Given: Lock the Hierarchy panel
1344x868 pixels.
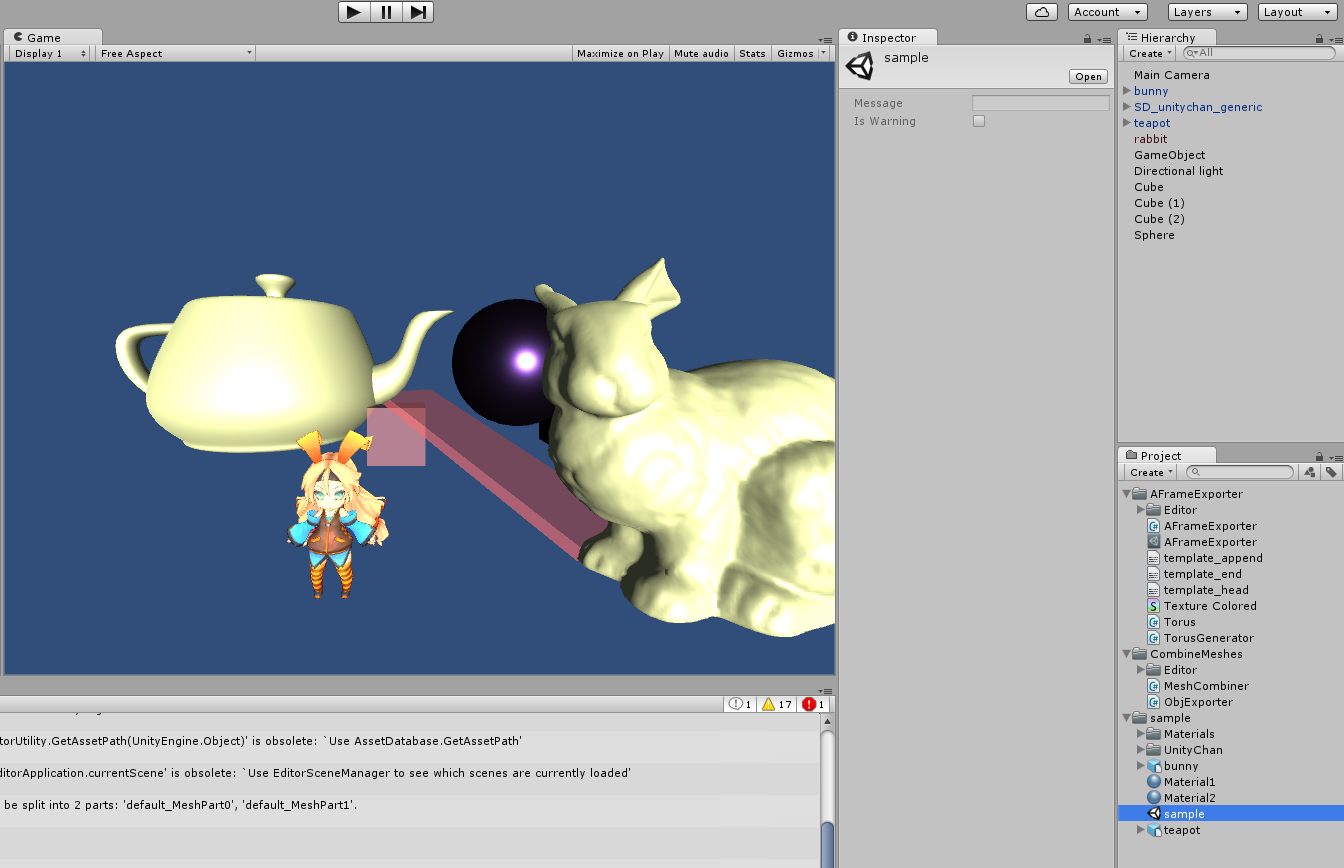Looking at the screenshot, I should point(1322,38).
